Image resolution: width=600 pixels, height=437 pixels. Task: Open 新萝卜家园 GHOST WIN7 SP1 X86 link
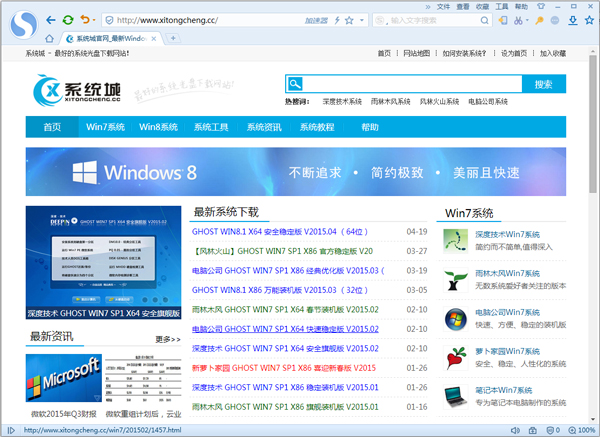[284, 368]
